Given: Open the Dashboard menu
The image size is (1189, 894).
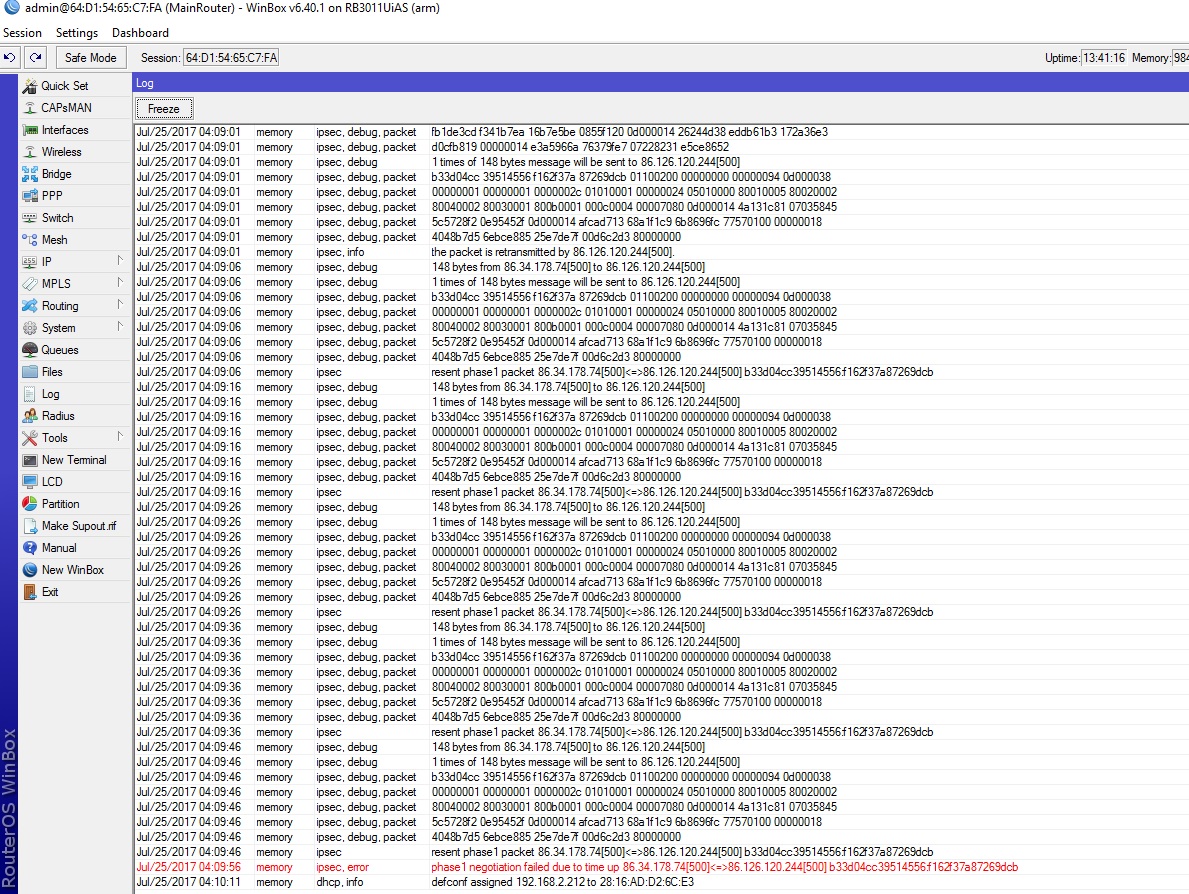Looking at the screenshot, I should [x=140, y=33].
